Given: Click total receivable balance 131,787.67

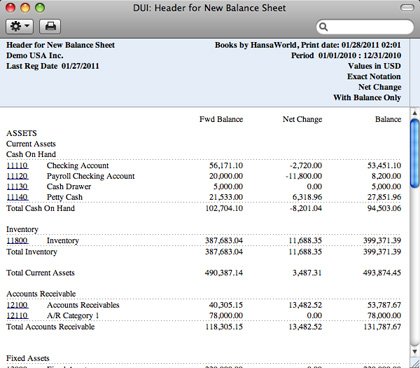Looking at the screenshot, I should click(x=382, y=327).
